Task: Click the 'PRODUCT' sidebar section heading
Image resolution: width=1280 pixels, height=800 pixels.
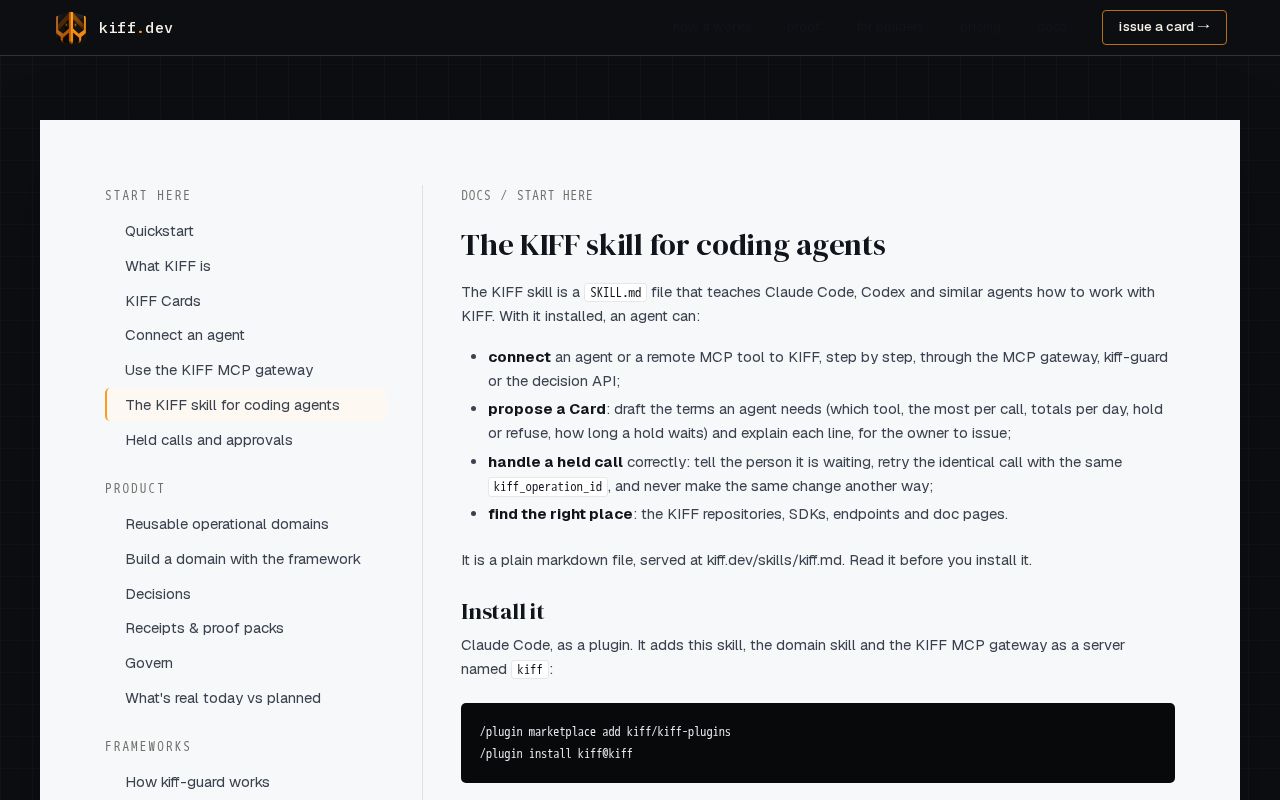Action: pos(135,489)
